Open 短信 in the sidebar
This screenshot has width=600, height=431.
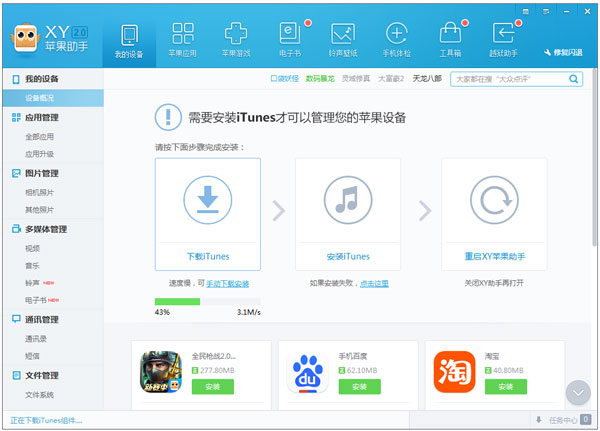33,356
